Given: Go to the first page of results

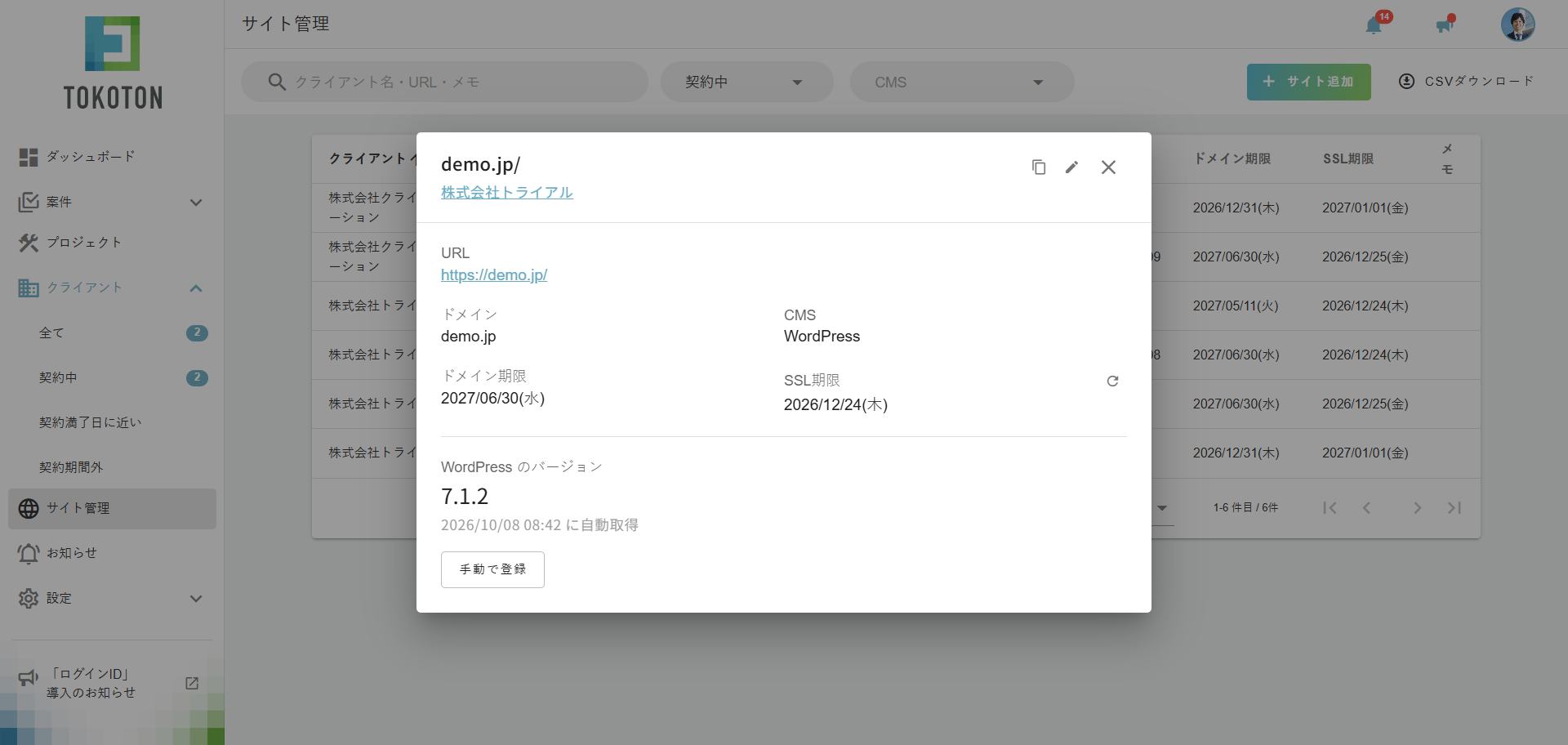Looking at the screenshot, I should tap(1330, 508).
